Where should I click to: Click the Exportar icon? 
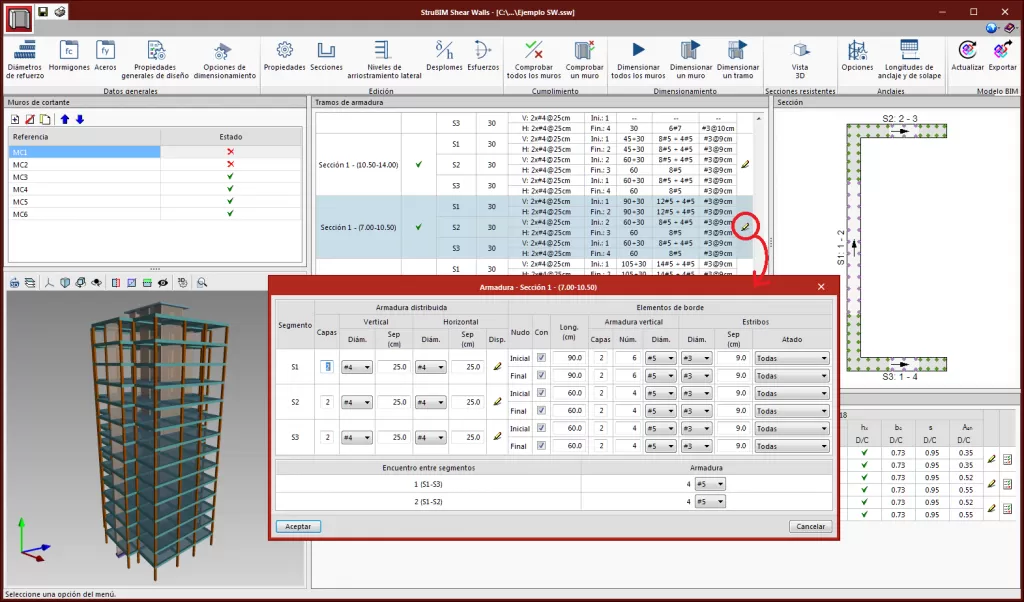coord(1001,50)
